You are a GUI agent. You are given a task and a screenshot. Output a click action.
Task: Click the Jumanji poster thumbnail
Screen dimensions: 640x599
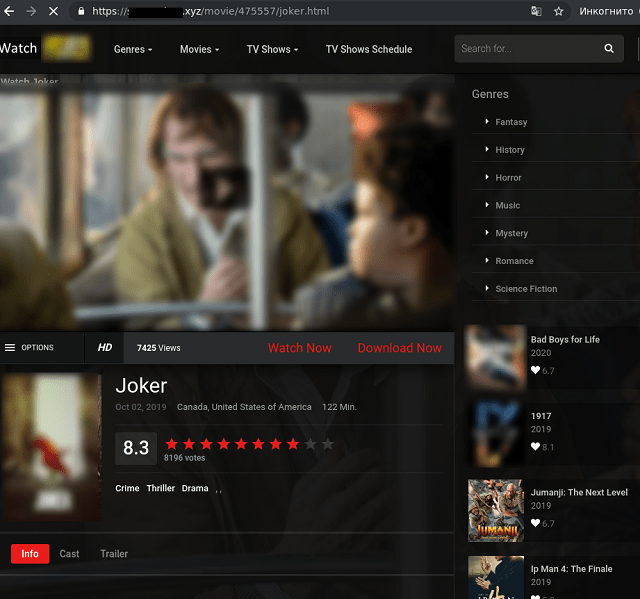(x=496, y=510)
